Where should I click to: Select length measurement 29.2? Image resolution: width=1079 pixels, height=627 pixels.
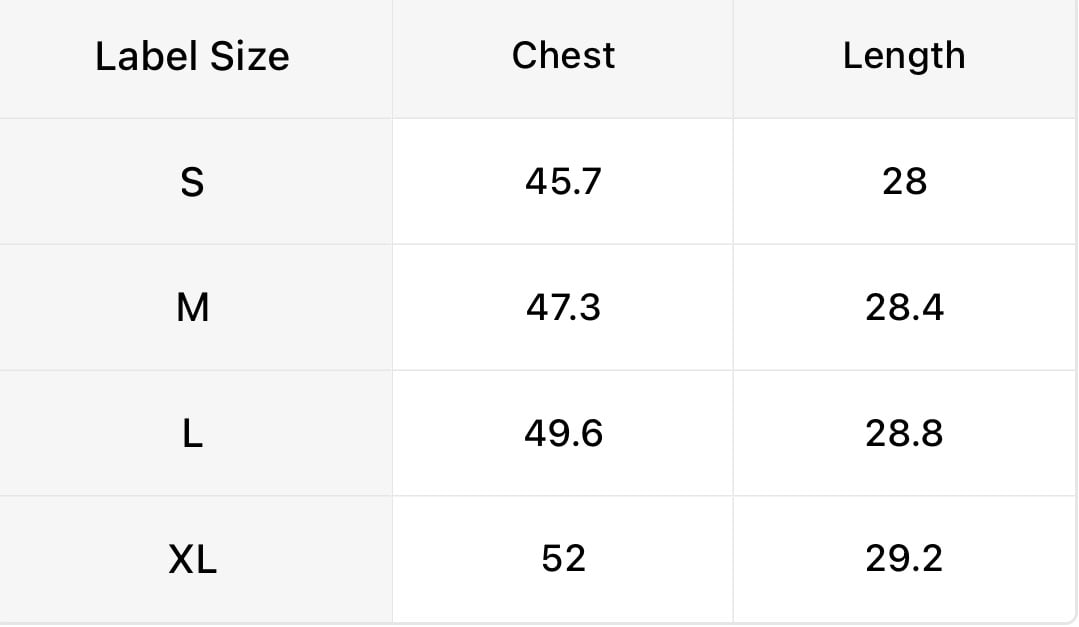[904, 558]
